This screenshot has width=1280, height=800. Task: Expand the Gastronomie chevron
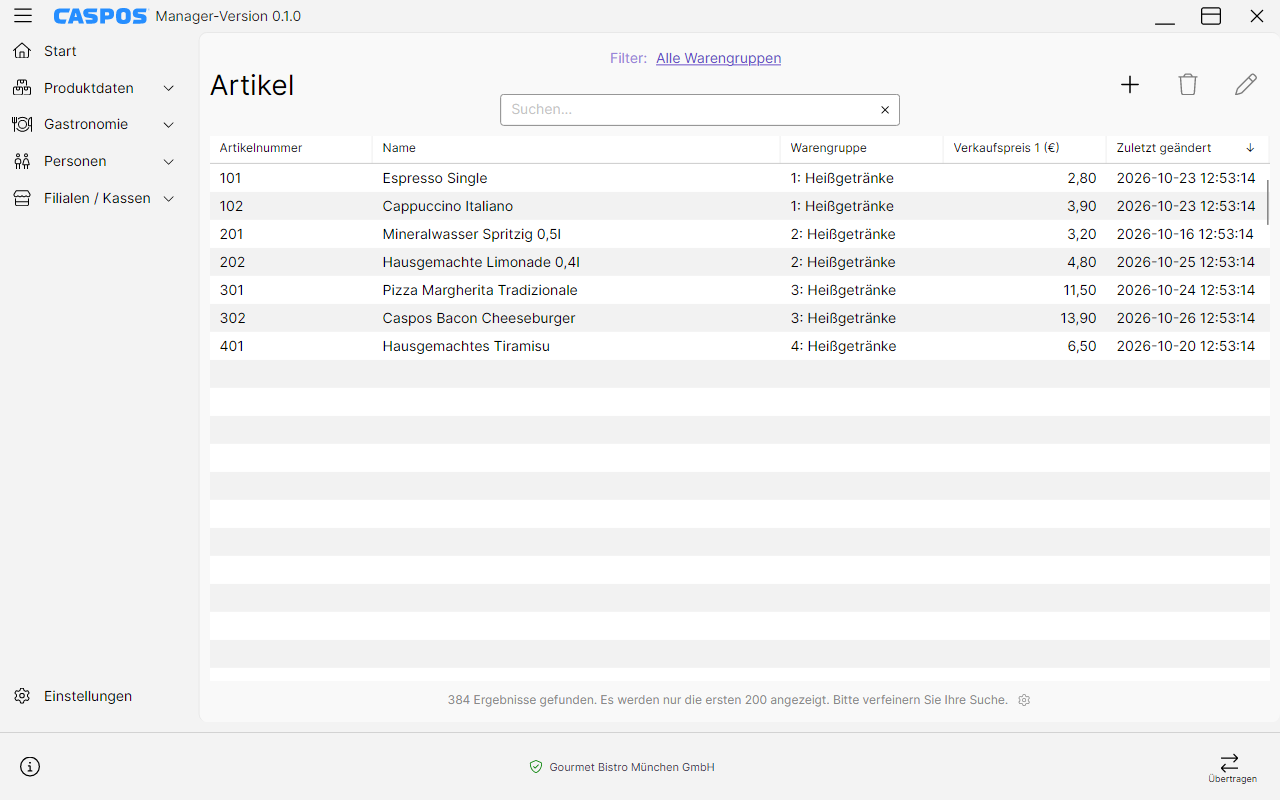[169, 125]
